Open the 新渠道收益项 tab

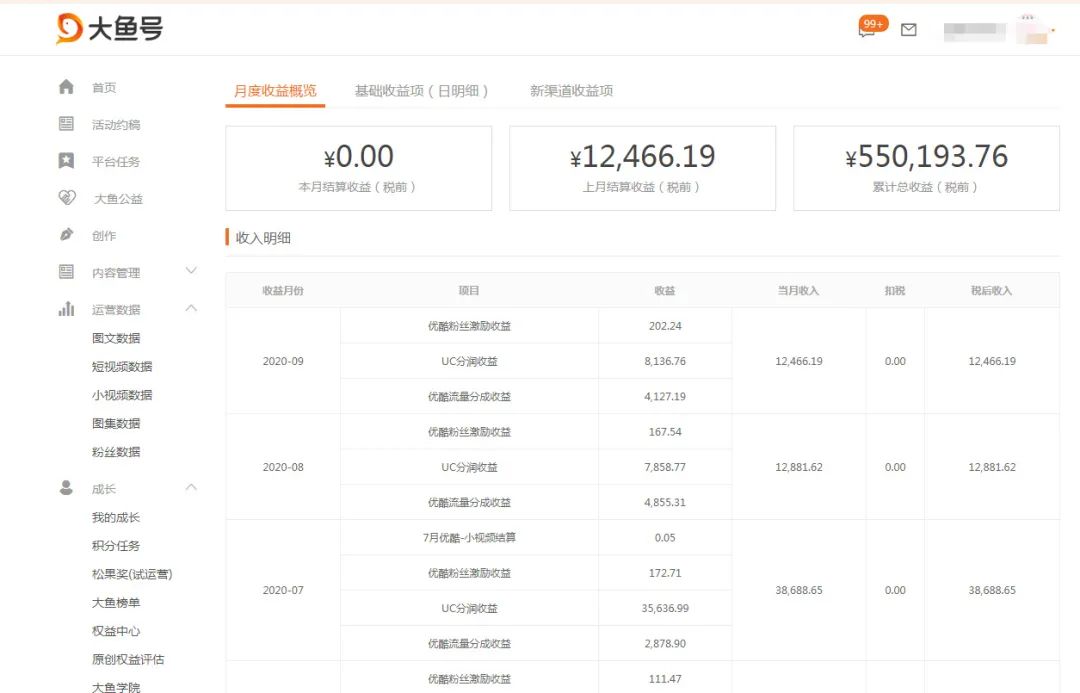(570, 89)
